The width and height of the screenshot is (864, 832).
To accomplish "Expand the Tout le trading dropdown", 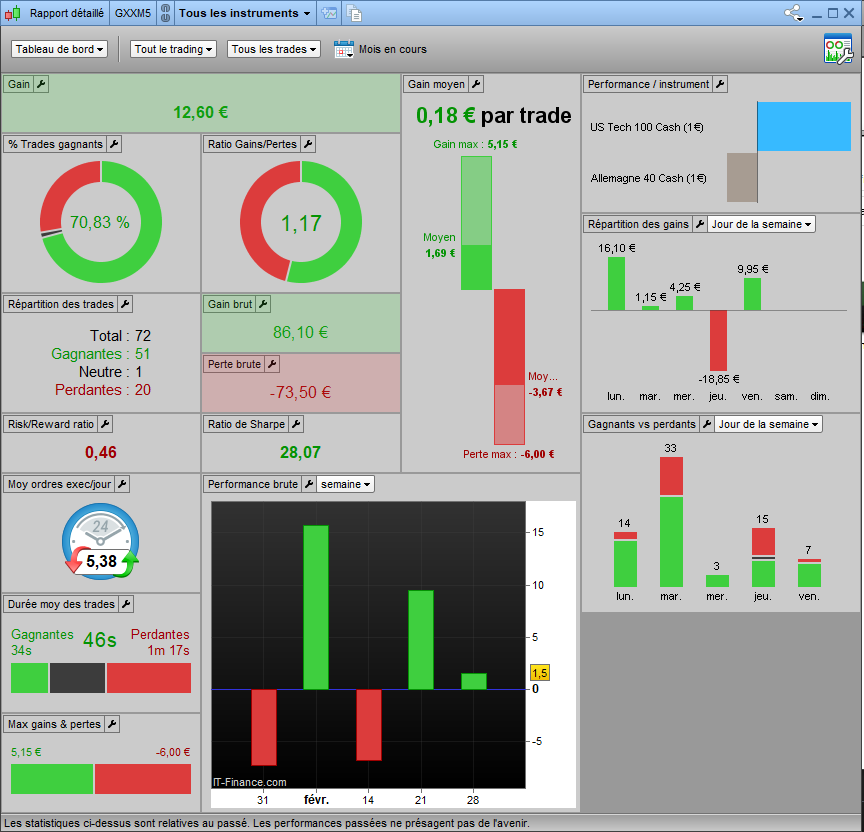I will tap(173, 49).
